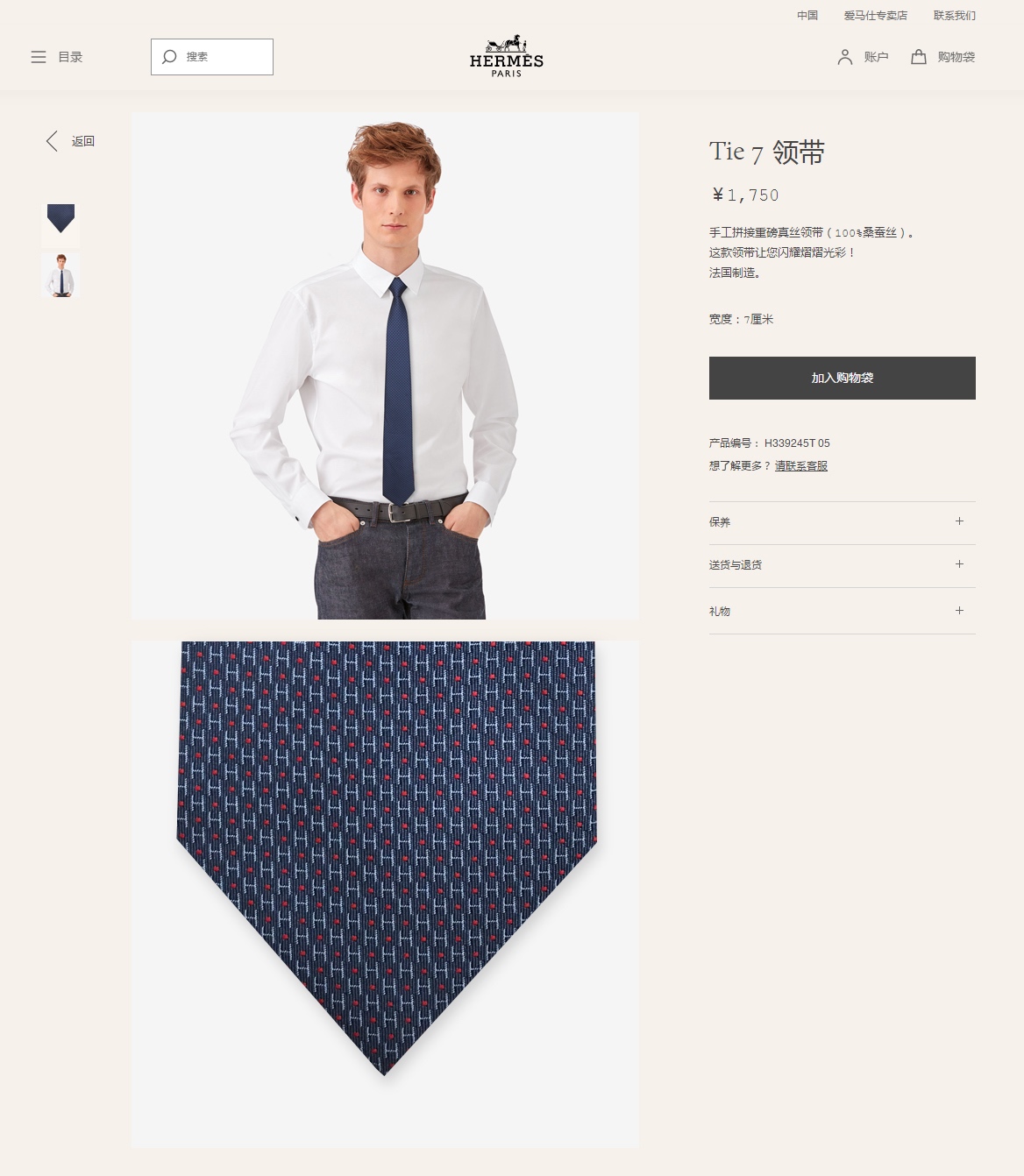This screenshot has height=1176, width=1024.
Task: Click the 返回 back link
Action: [x=83, y=141]
